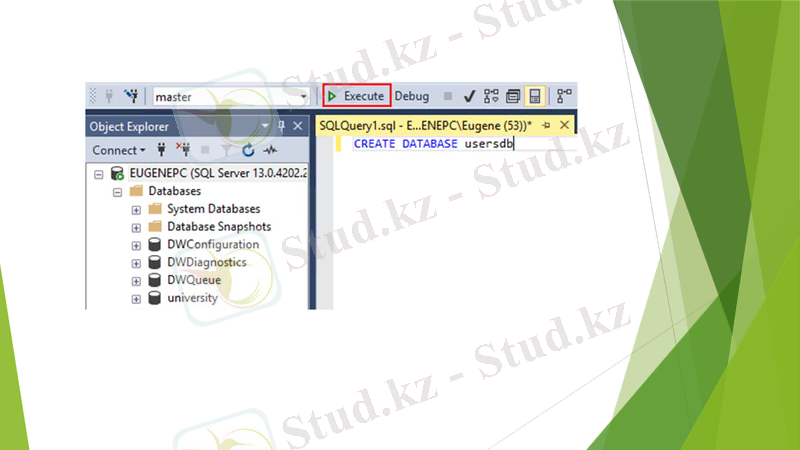Screen dimensions: 800x450
Task: Click the Parse checkmark icon in toolbar
Action: pos(469,96)
